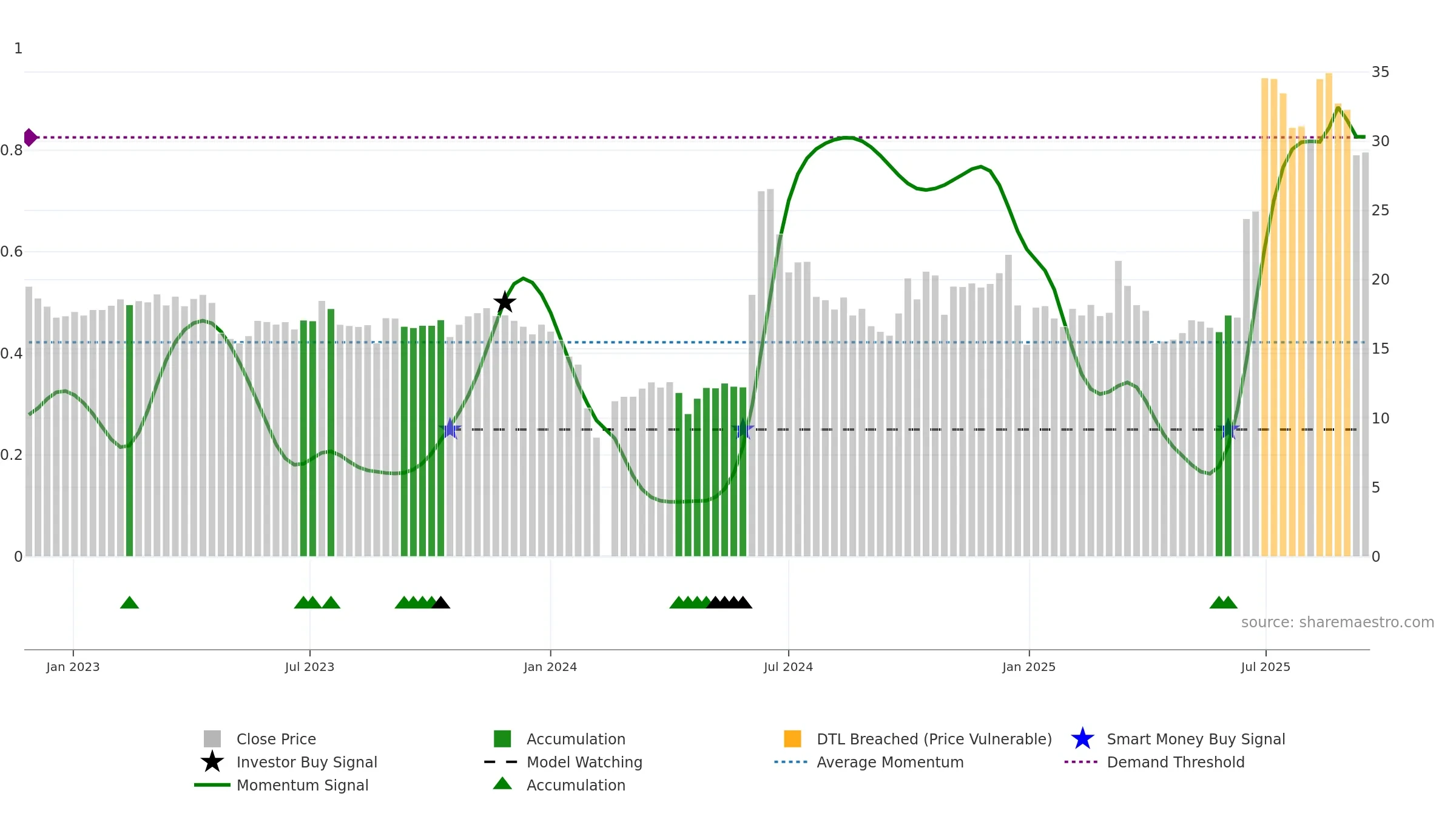Click the purple diamond Demand Threshold marker
This screenshot has width=1456, height=819.
pyautogui.click(x=30, y=138)
